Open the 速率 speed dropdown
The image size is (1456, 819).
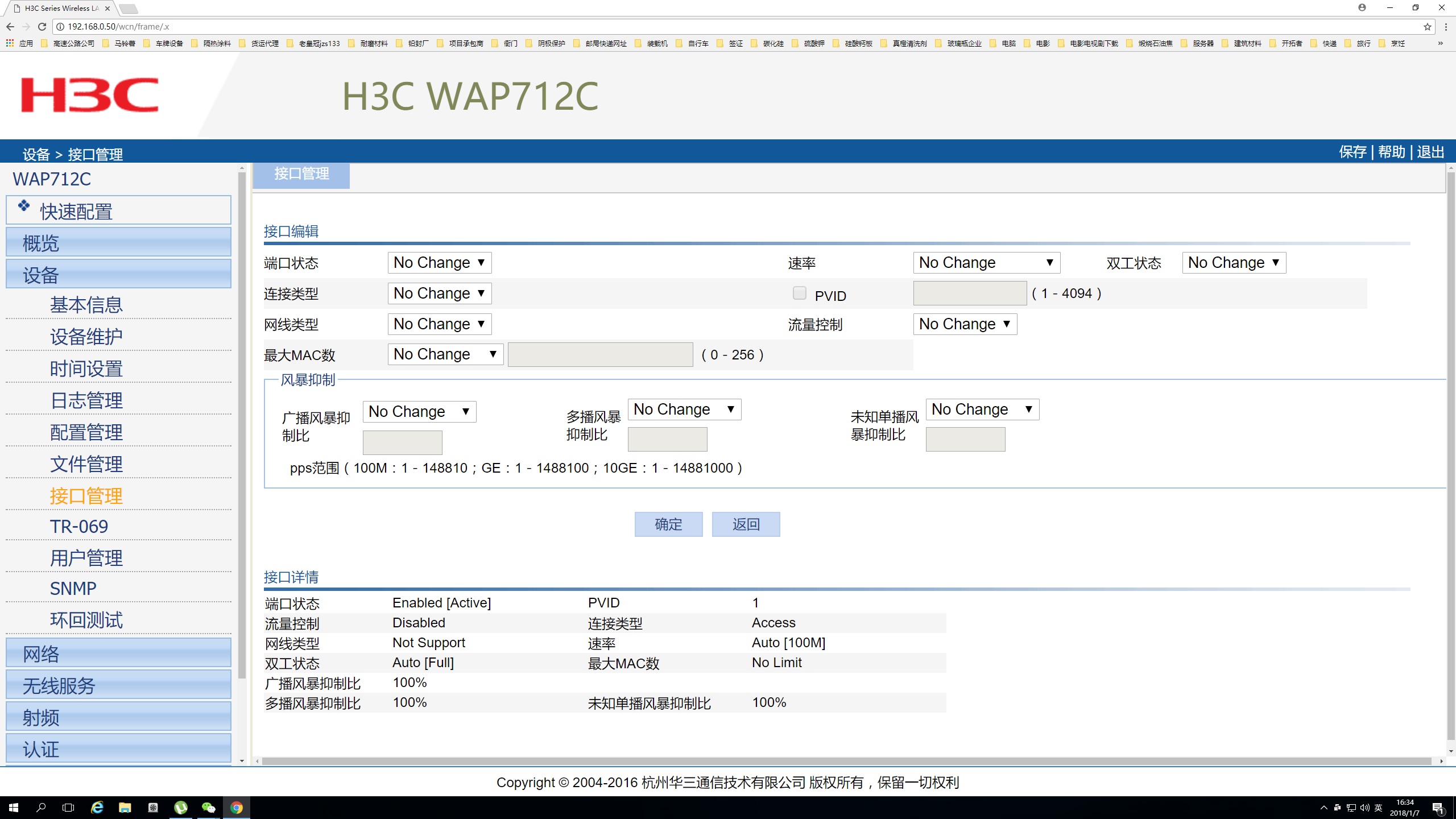tap(986, 263)
